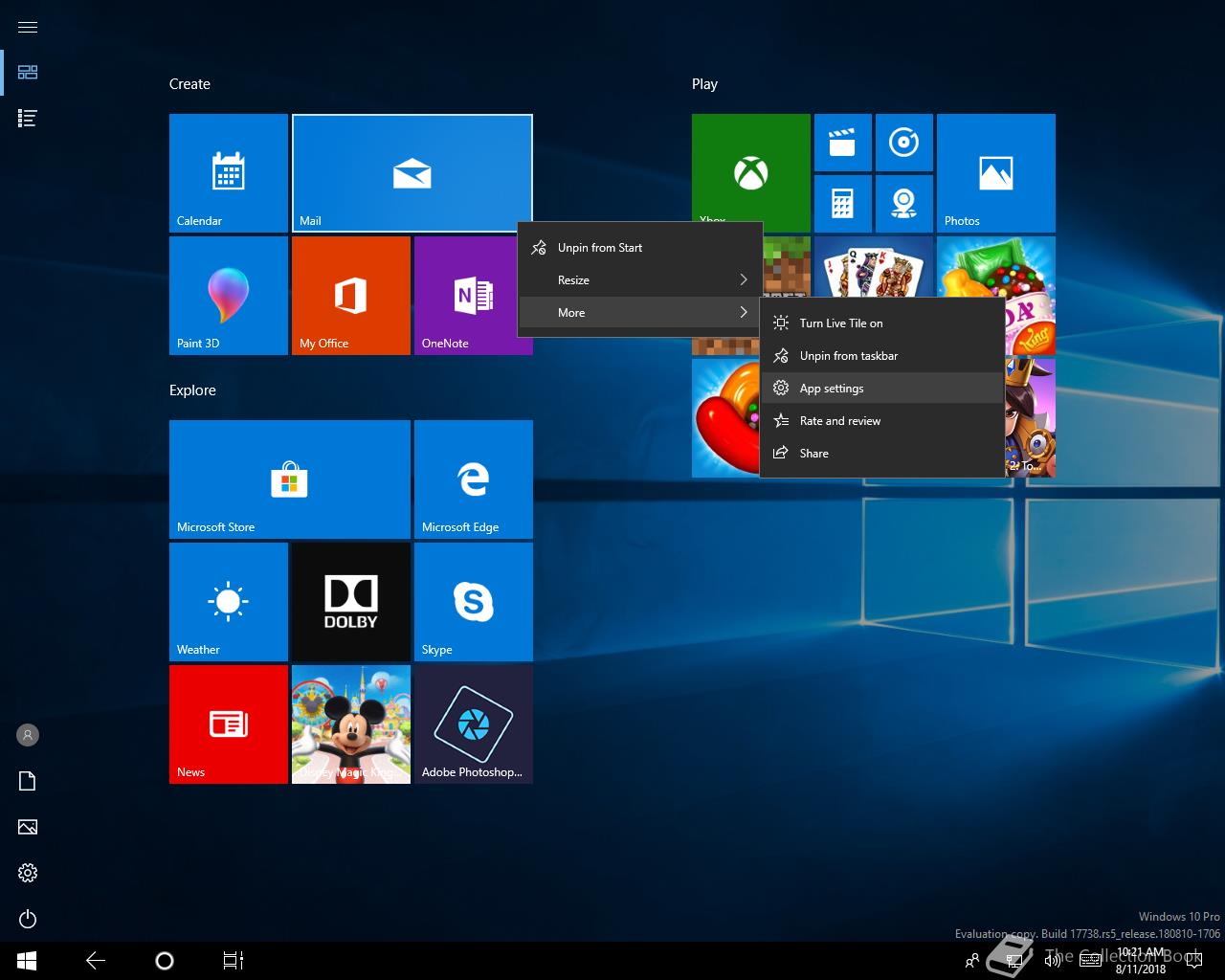The image size is (1225, 980).
Task: Open the Adobe Photoshop Express tile
Action: [x=474, y=724]
